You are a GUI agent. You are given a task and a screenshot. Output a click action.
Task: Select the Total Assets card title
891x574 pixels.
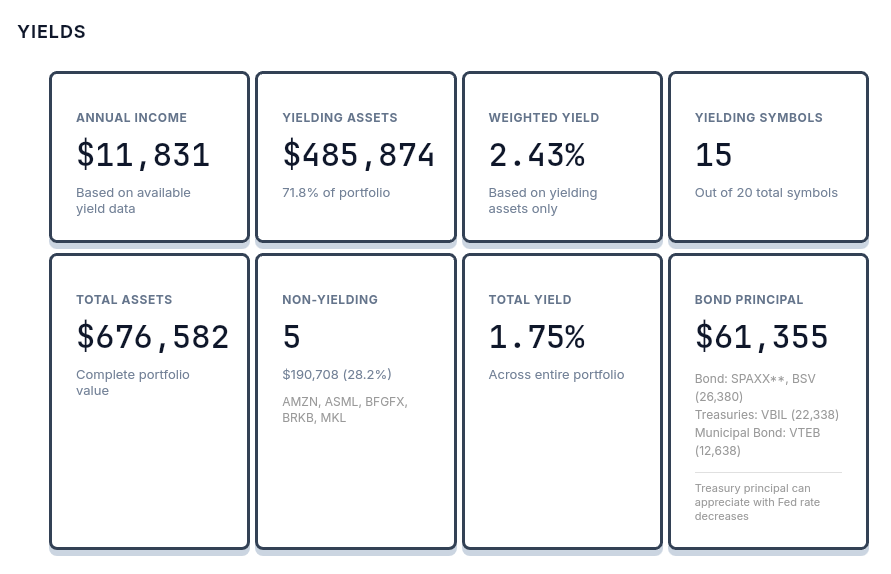(124, 300)
